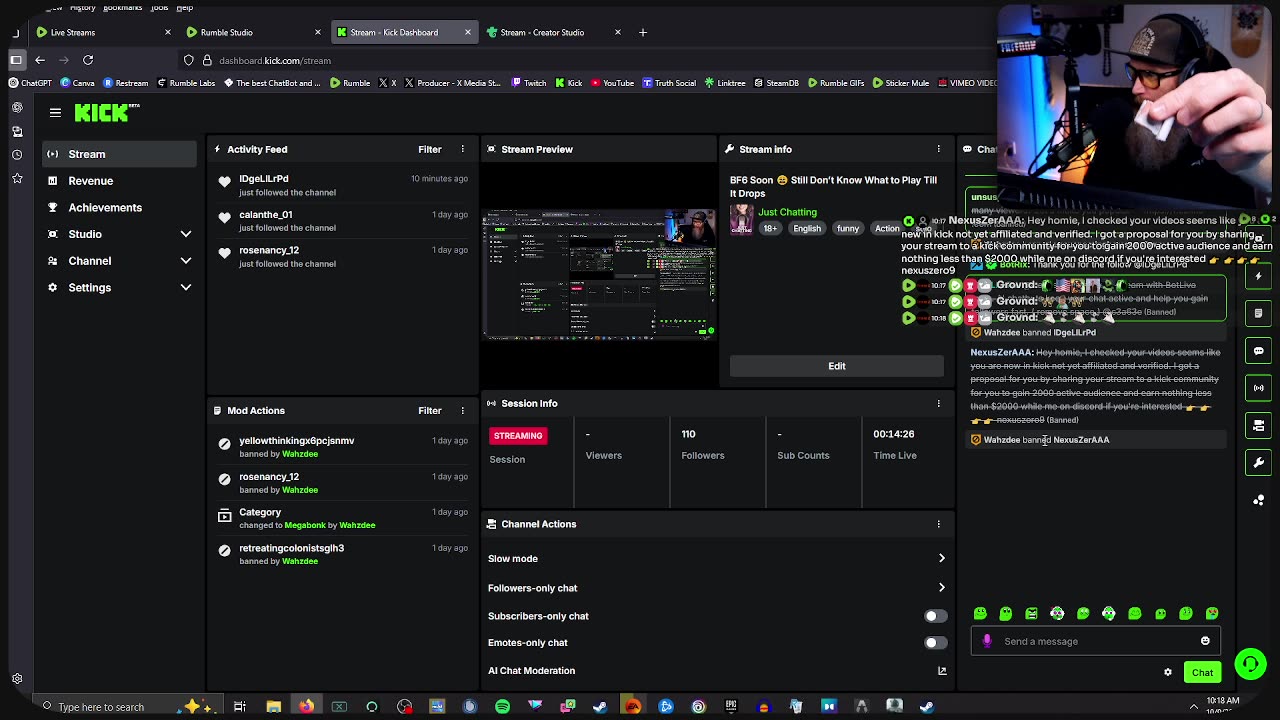
Task: Open Stream Info options menu
Action: [x=938, y=149]
